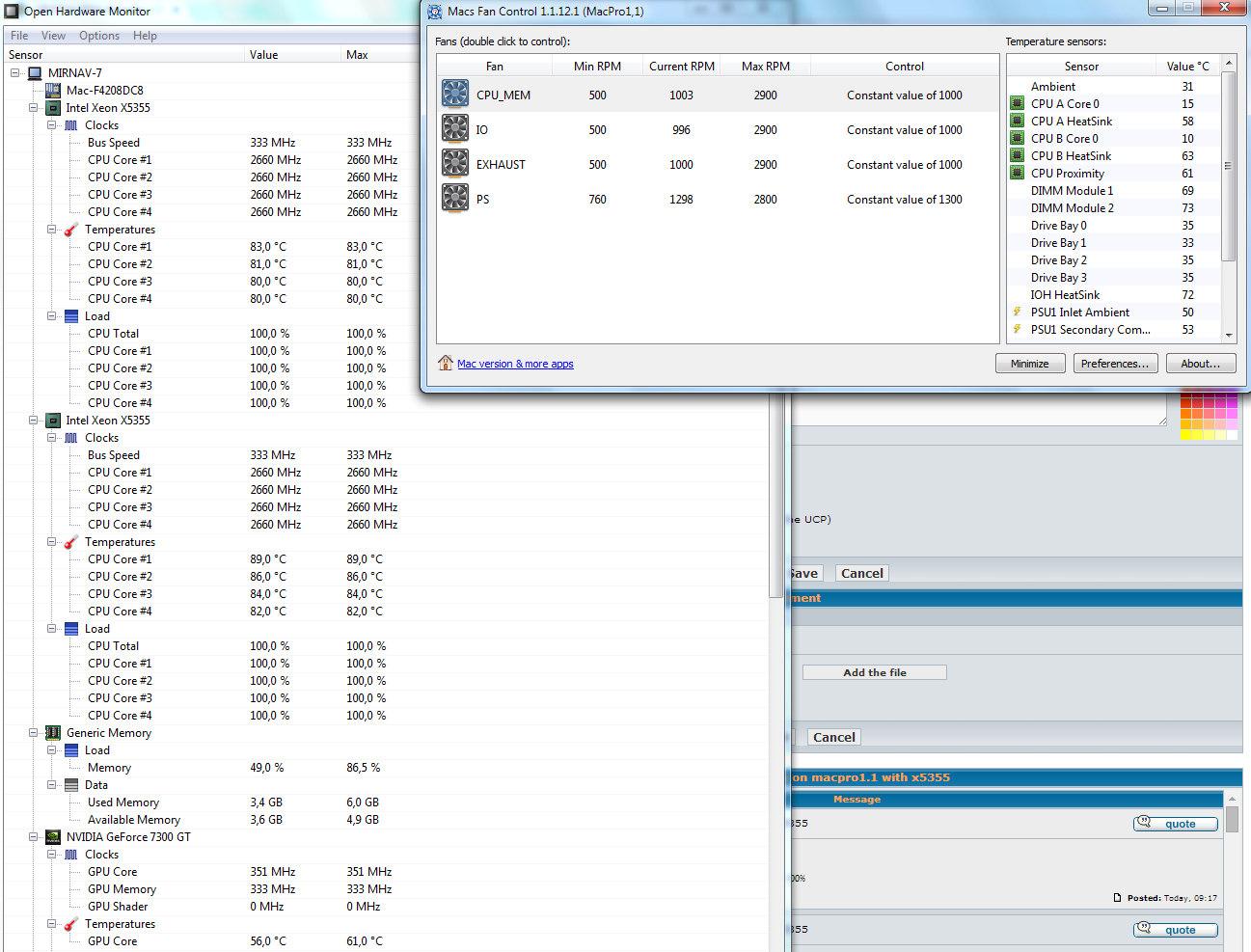
Task: Click the Control column header
Action: [905, 67]
